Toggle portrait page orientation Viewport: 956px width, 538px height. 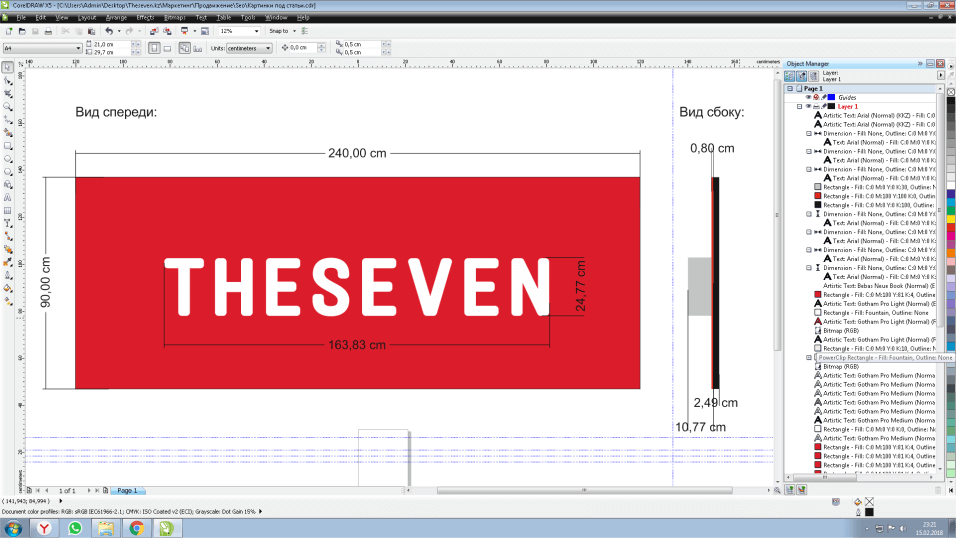point(154,48)
